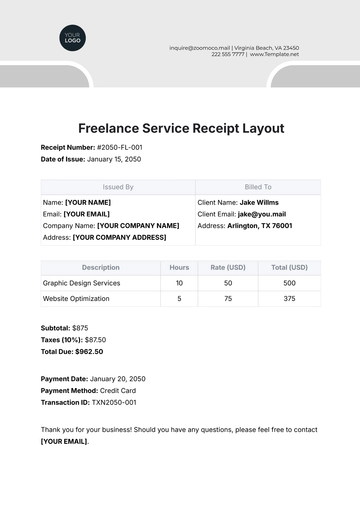The image size is (360, 509).
Task: Click the Description column header
Action: pos(101,268)
